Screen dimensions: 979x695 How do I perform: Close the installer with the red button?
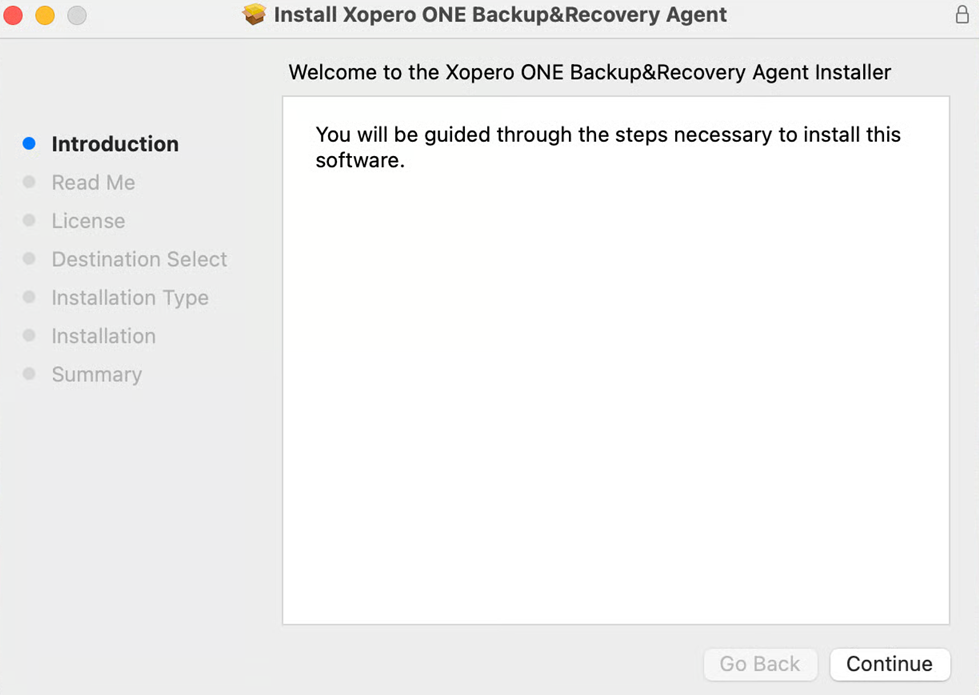tap(13, 15)
